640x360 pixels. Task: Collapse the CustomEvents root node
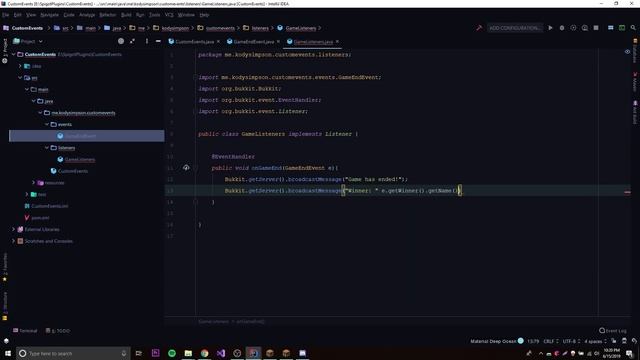point(13,54)
